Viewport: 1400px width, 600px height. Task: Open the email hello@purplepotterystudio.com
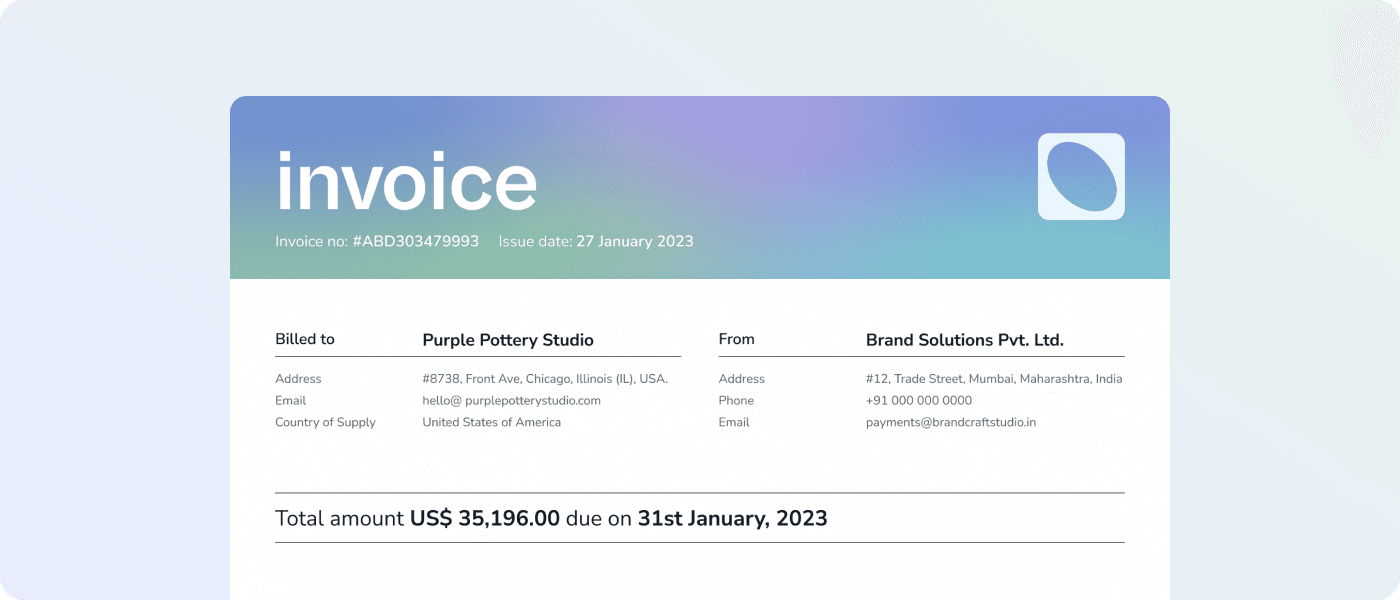click(x=511, y=400)
